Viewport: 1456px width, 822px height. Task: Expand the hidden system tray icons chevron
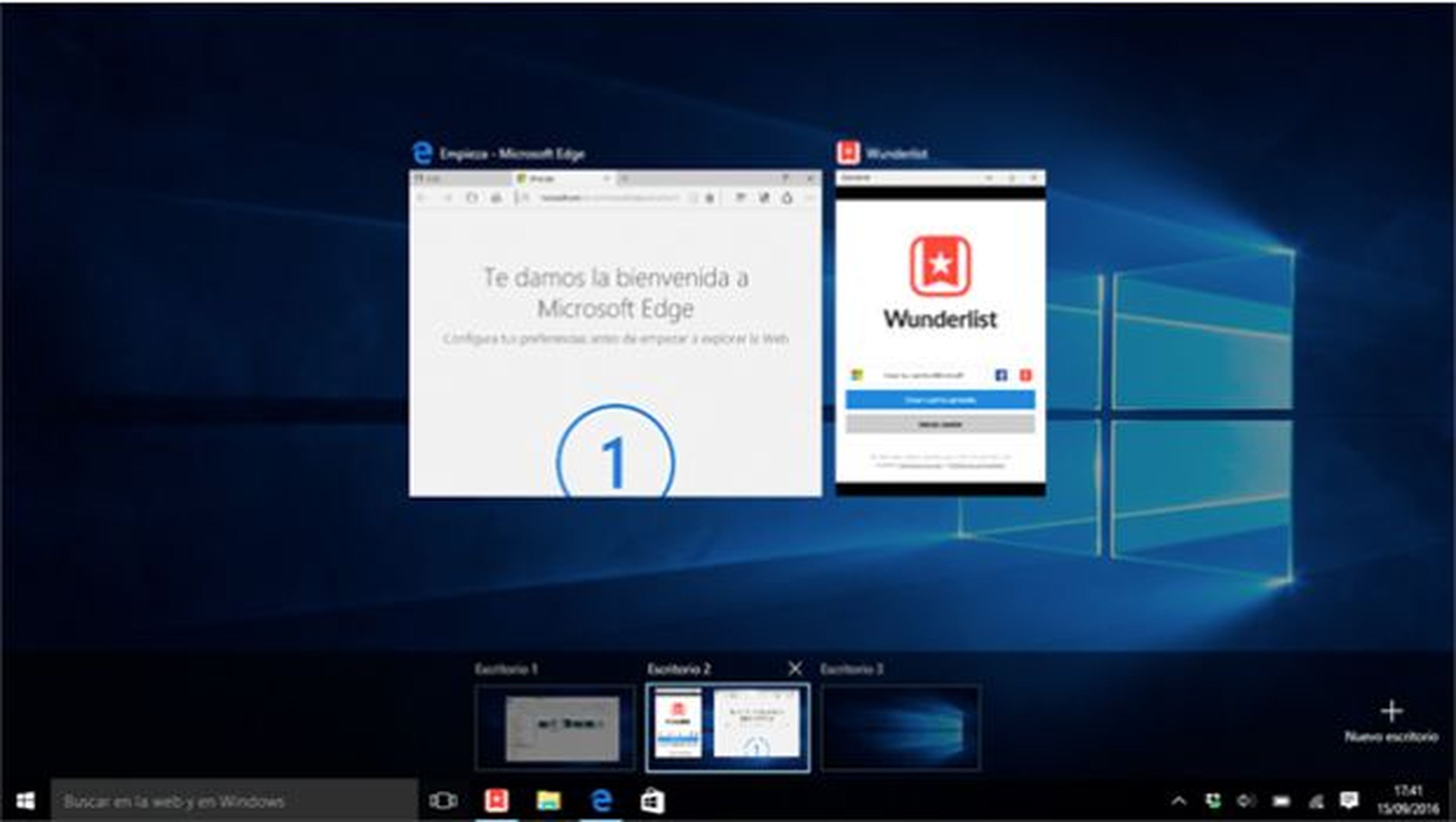click(1178, 800)
